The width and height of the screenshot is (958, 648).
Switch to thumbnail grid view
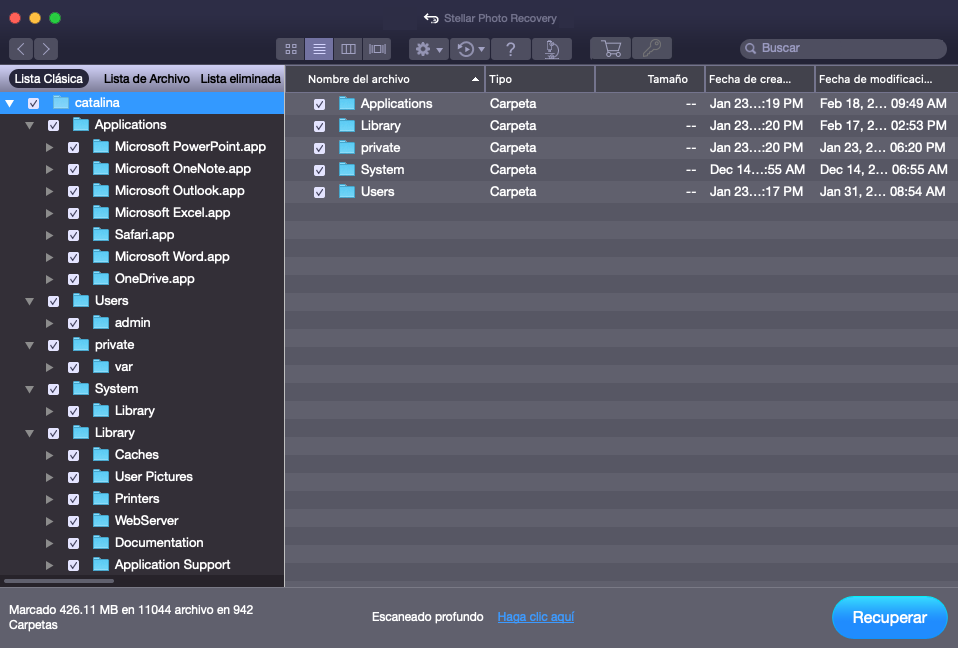coord(291,49)
